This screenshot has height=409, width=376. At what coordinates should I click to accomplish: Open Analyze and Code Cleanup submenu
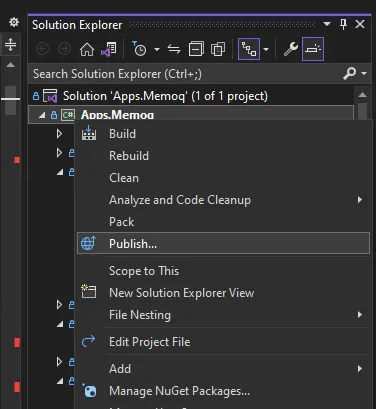(223, 200)
